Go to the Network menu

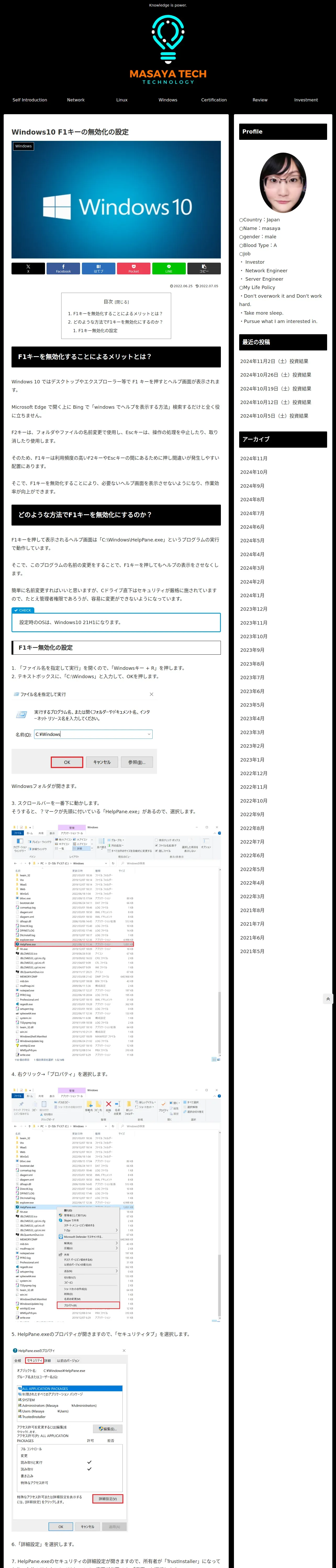[x=76, y=100]
